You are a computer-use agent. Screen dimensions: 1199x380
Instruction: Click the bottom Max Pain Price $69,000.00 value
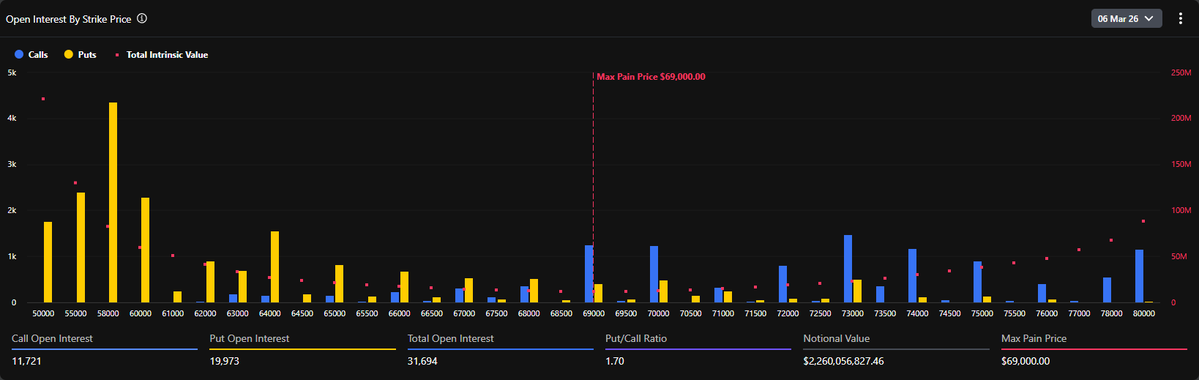1025,361
